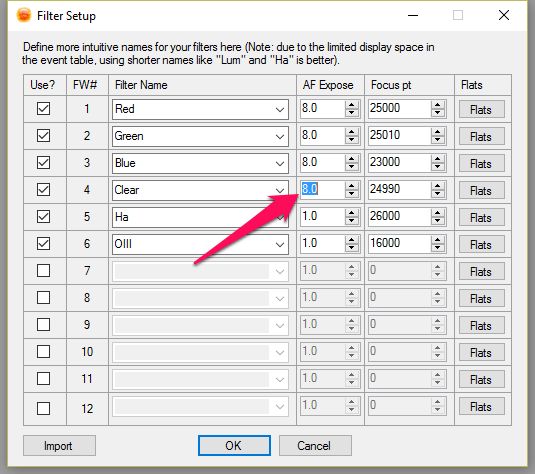Click the Flats button for filter 6 OIII
The height and width of the screenshot is (474, 535).
point(481,244)
